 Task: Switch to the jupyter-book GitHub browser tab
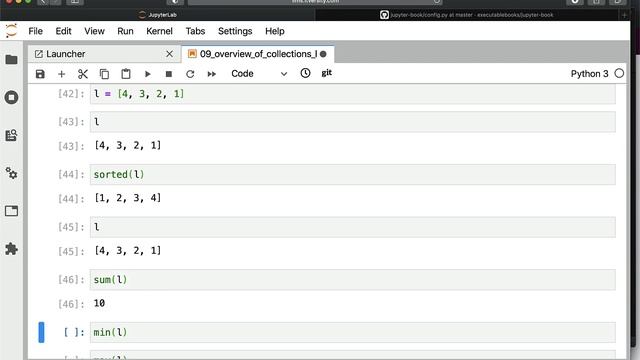click(x=466, y=15)
